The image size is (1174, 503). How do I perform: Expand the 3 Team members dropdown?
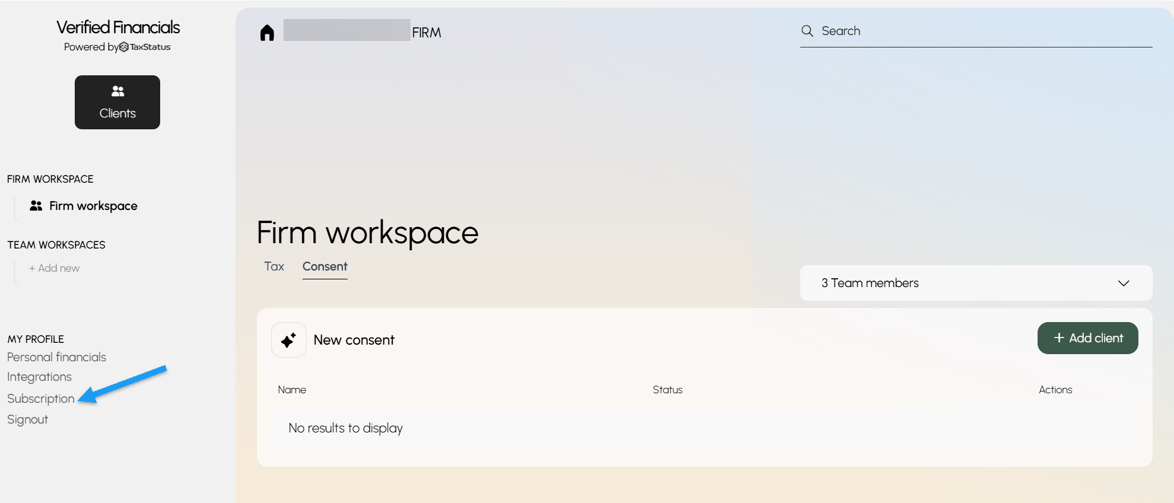[976, 283]
